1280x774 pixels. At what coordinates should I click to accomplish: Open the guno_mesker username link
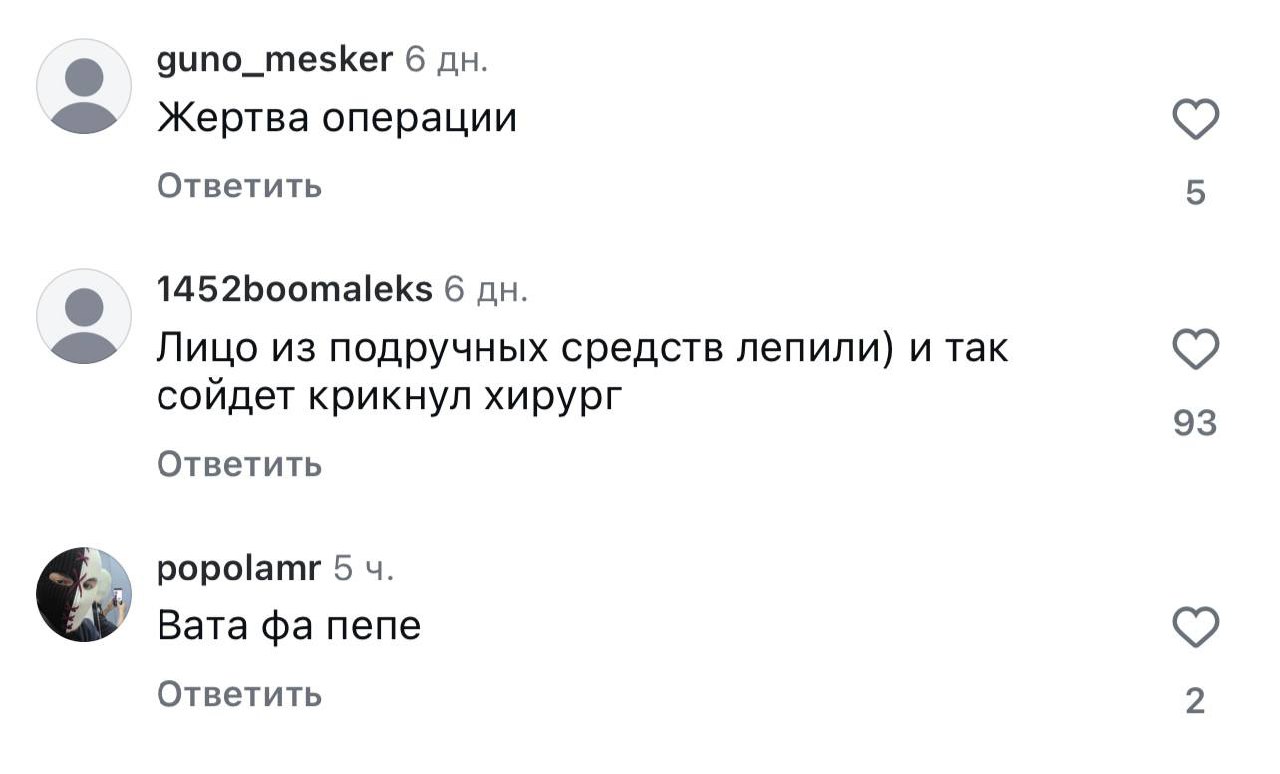click(275, 61)
